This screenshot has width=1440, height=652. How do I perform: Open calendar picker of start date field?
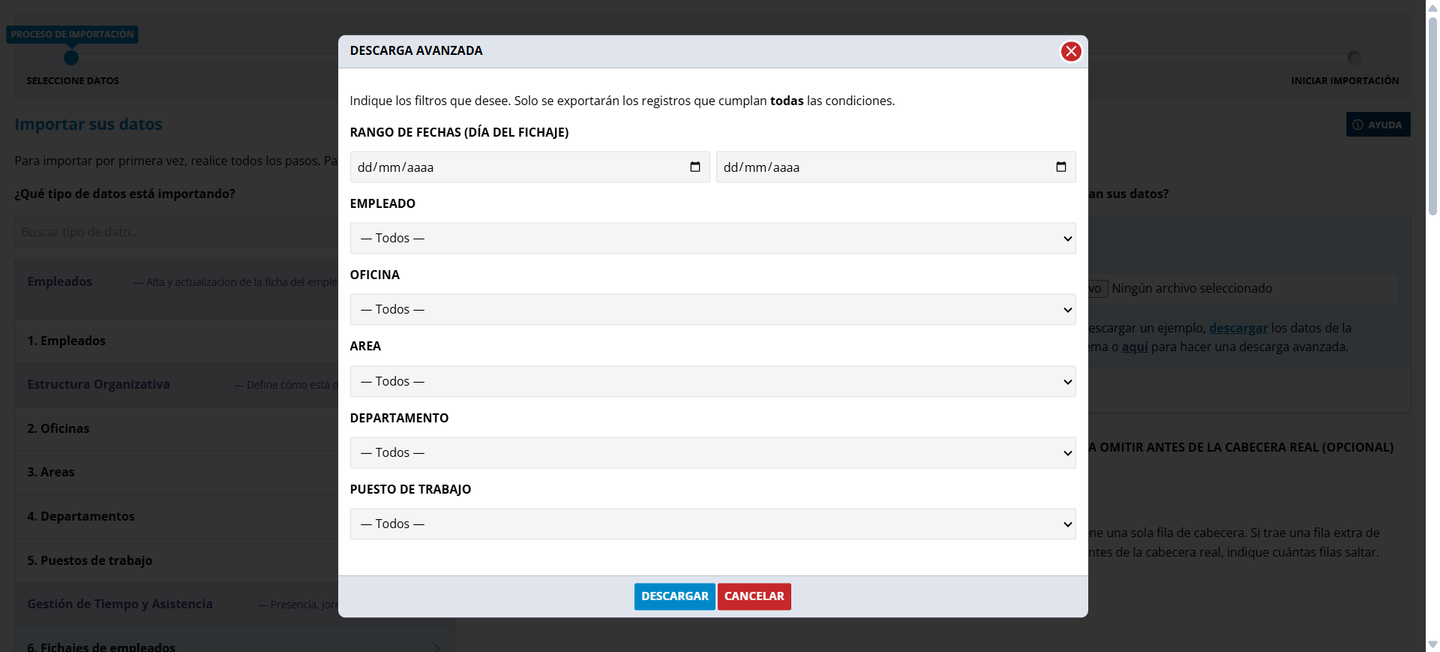click(x=695, y=167)
